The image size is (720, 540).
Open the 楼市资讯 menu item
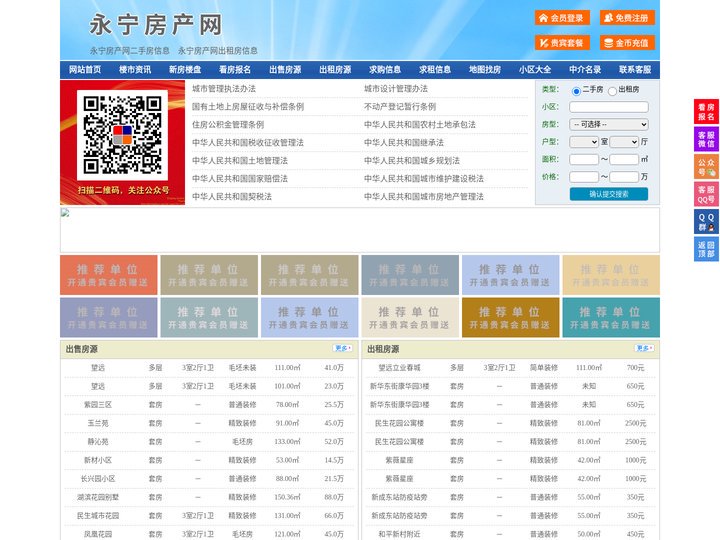(135, 70)
